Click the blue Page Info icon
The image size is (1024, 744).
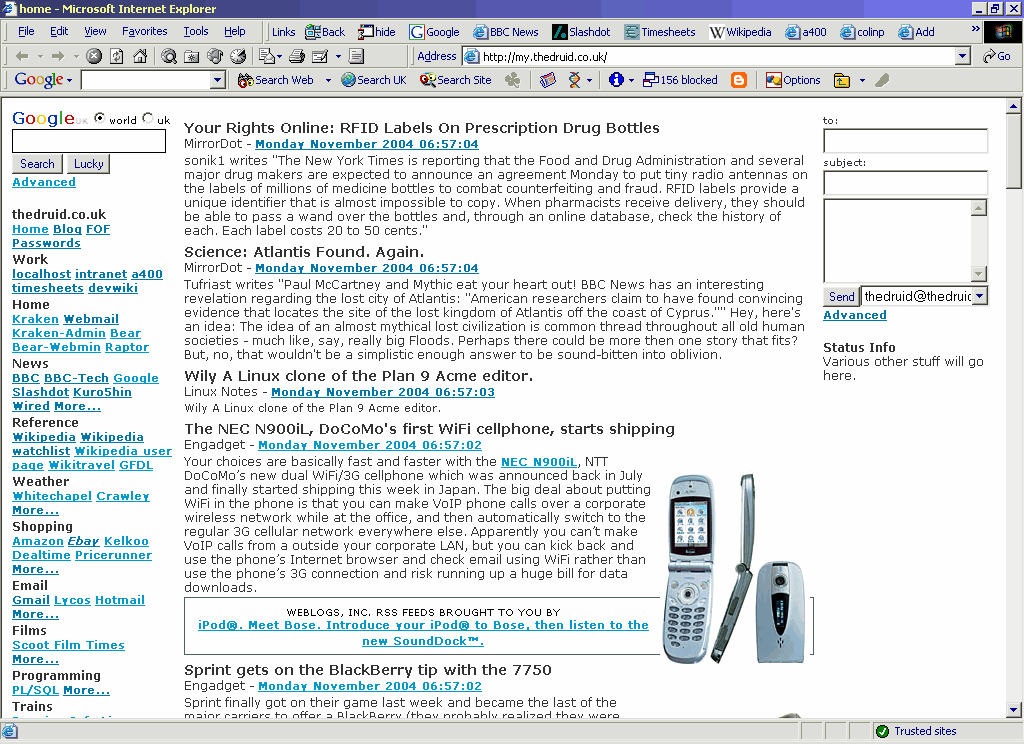pyautogui.click(x=616, y=80)
